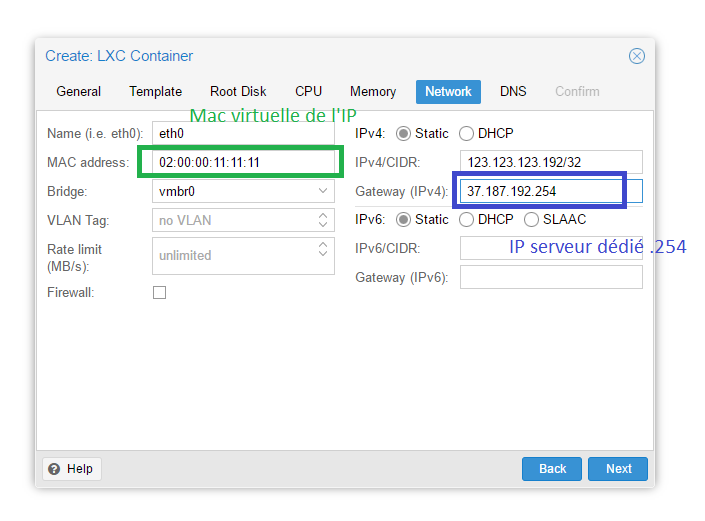Choose the IPv6 SLAAC option

click(x=531, y=219)
